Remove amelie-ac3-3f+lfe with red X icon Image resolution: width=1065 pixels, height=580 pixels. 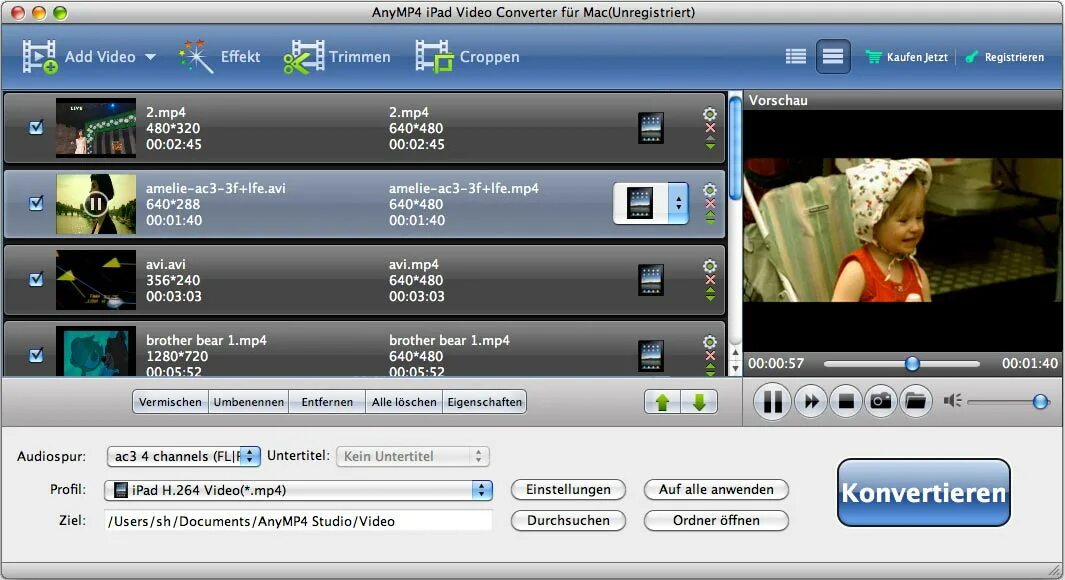point(710,204)
